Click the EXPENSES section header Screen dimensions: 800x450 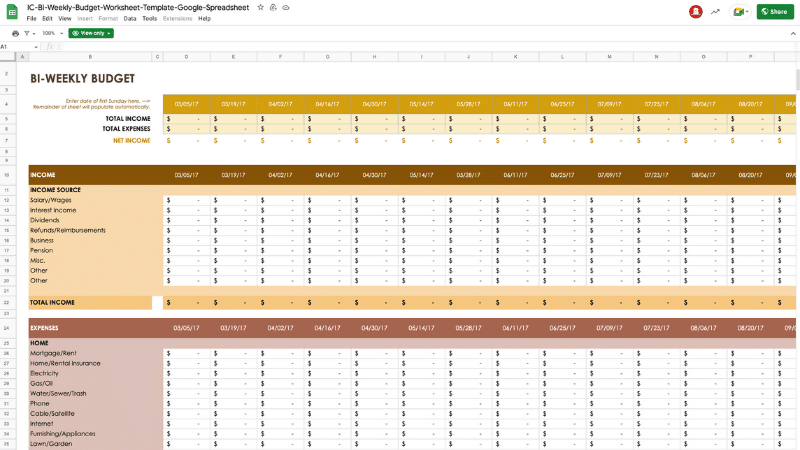pos(44,328)
